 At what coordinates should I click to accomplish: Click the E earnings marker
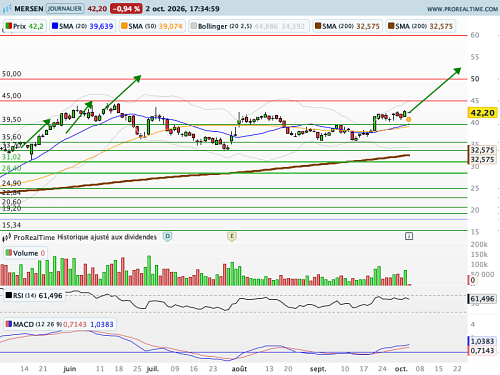(x=232, y=237)
